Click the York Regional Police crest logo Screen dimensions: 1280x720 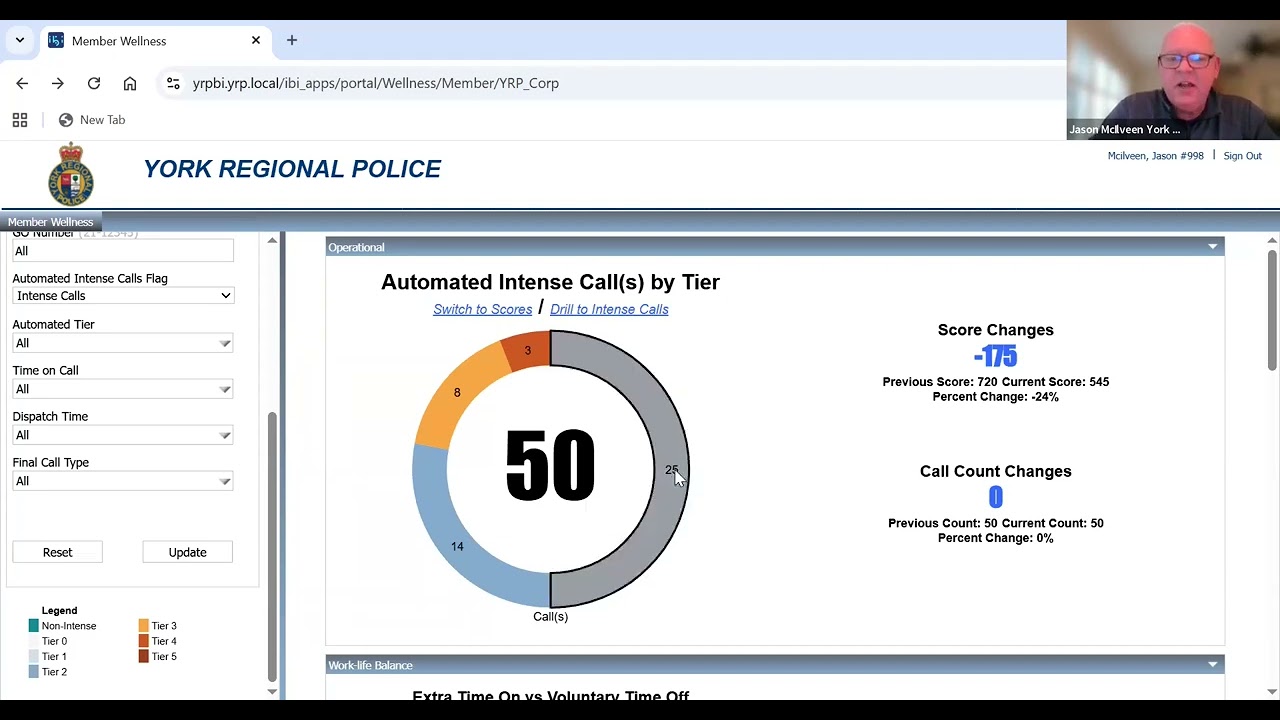[71, 175]
